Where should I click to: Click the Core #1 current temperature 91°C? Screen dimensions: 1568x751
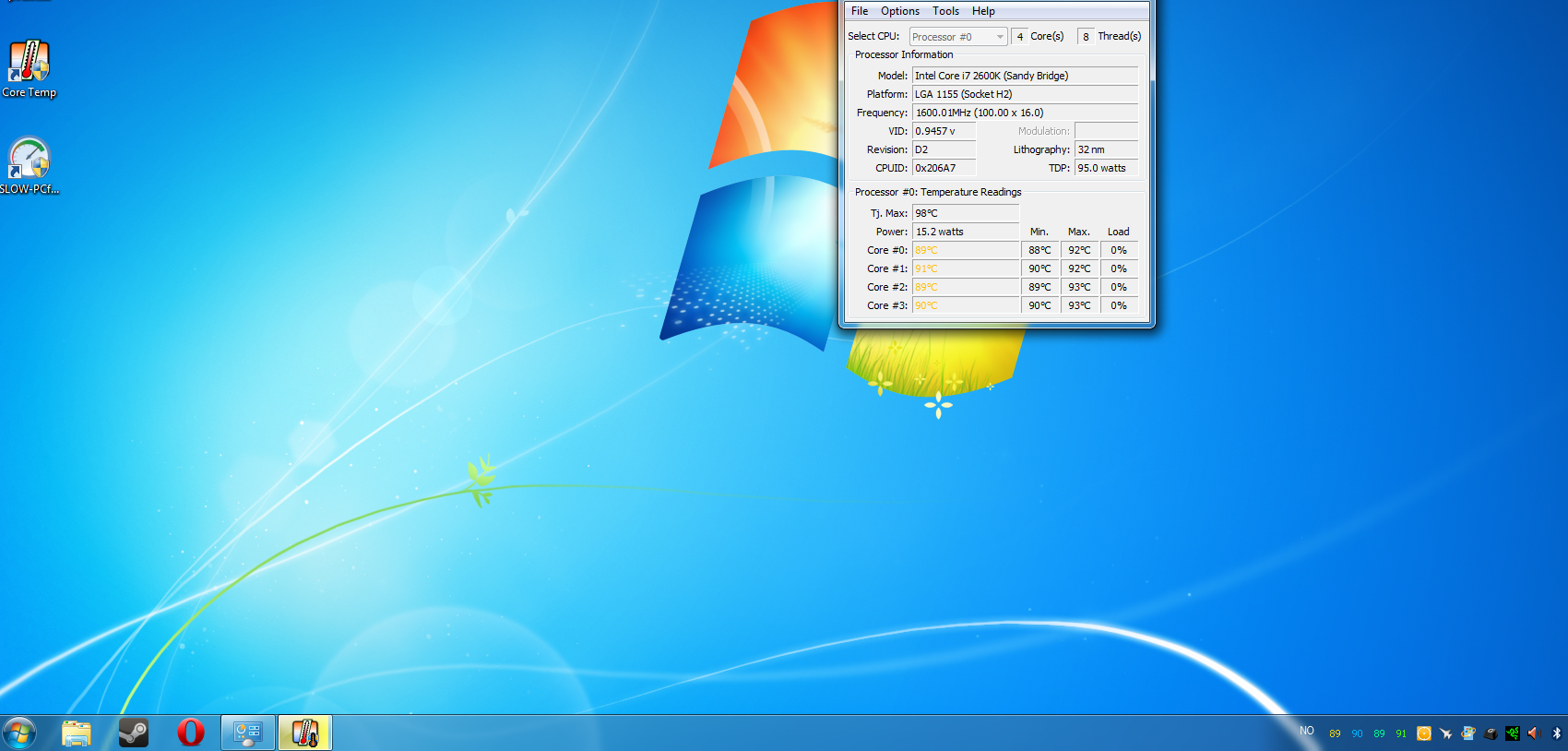966,268
